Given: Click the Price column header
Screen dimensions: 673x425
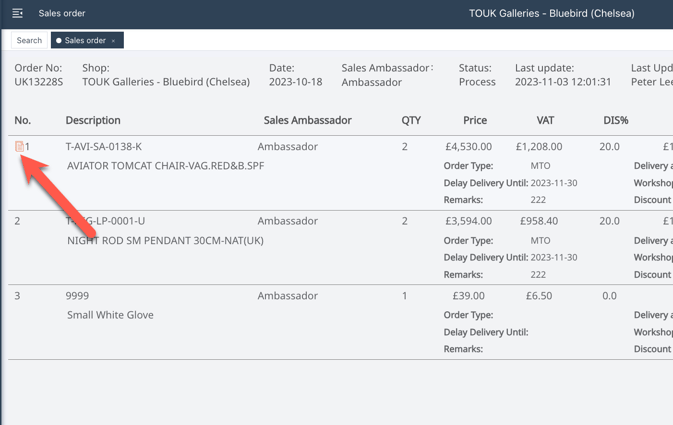Looking at the screenshot, I should [475, 120].
